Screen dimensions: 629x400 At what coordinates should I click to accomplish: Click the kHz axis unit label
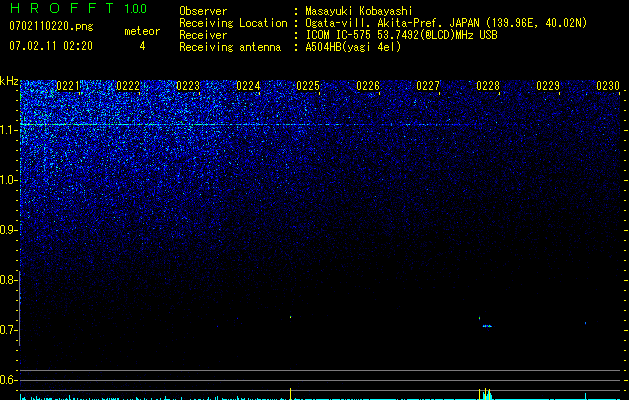click(9, 81)
